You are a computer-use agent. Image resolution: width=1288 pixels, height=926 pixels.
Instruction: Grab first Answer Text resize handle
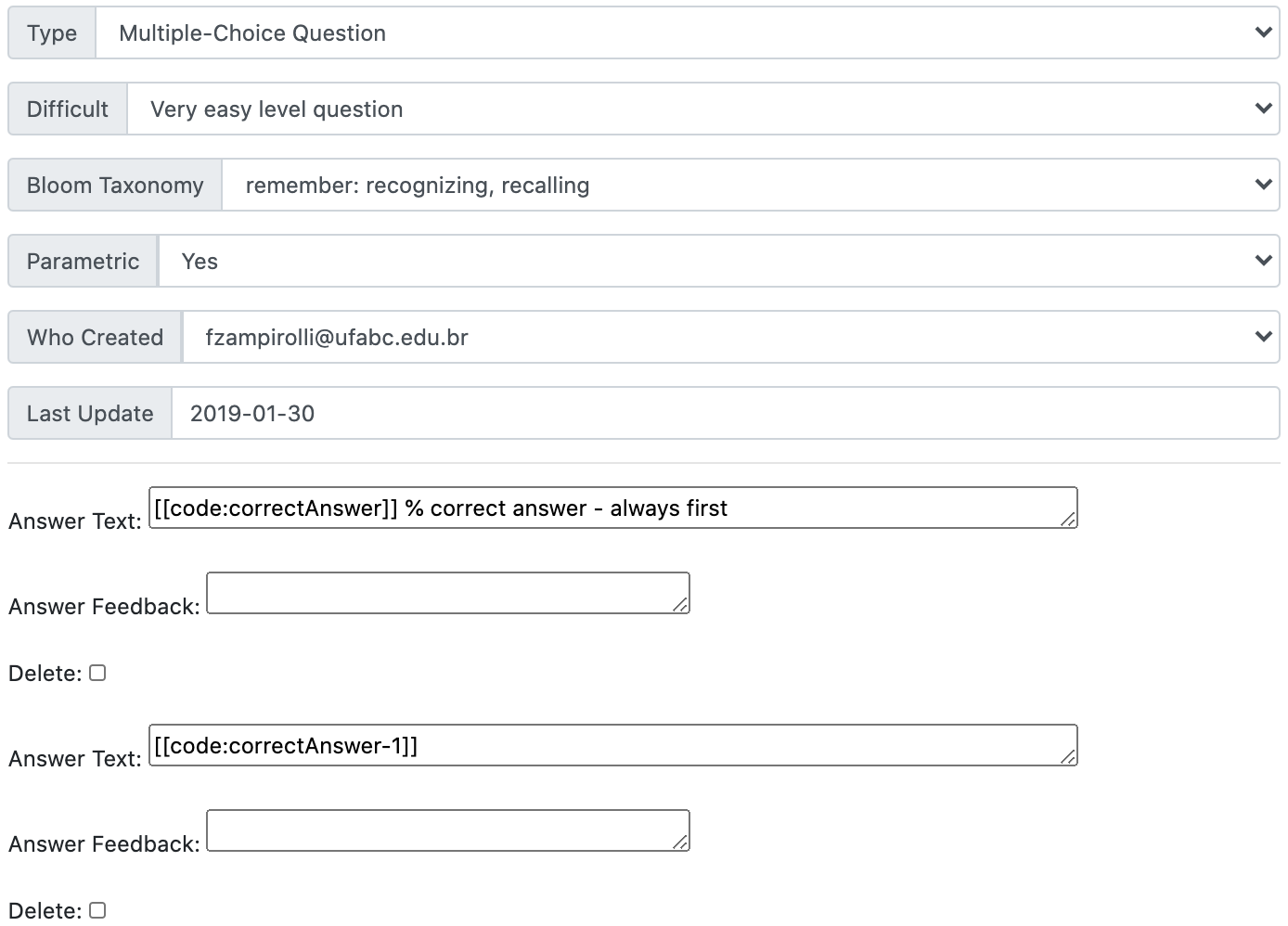tap(1069, 521)
